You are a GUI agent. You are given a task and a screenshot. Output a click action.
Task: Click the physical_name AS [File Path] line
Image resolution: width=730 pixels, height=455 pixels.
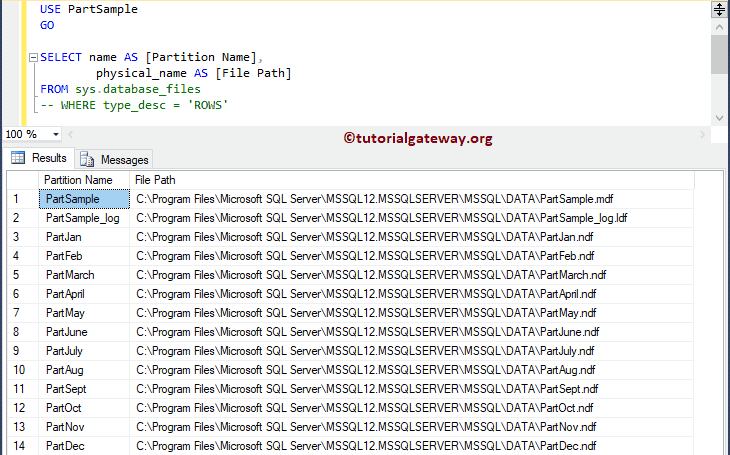point(194,74)
